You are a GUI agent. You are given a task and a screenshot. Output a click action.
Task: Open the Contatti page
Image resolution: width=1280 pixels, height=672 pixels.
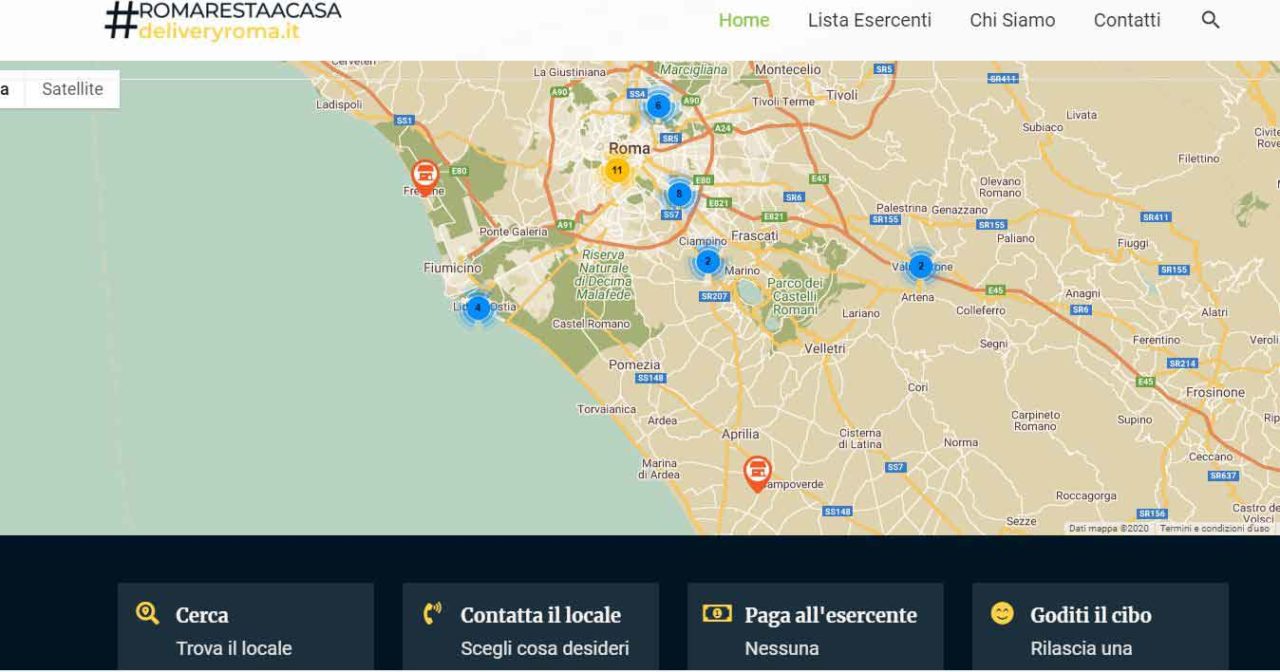(1127, 20)
